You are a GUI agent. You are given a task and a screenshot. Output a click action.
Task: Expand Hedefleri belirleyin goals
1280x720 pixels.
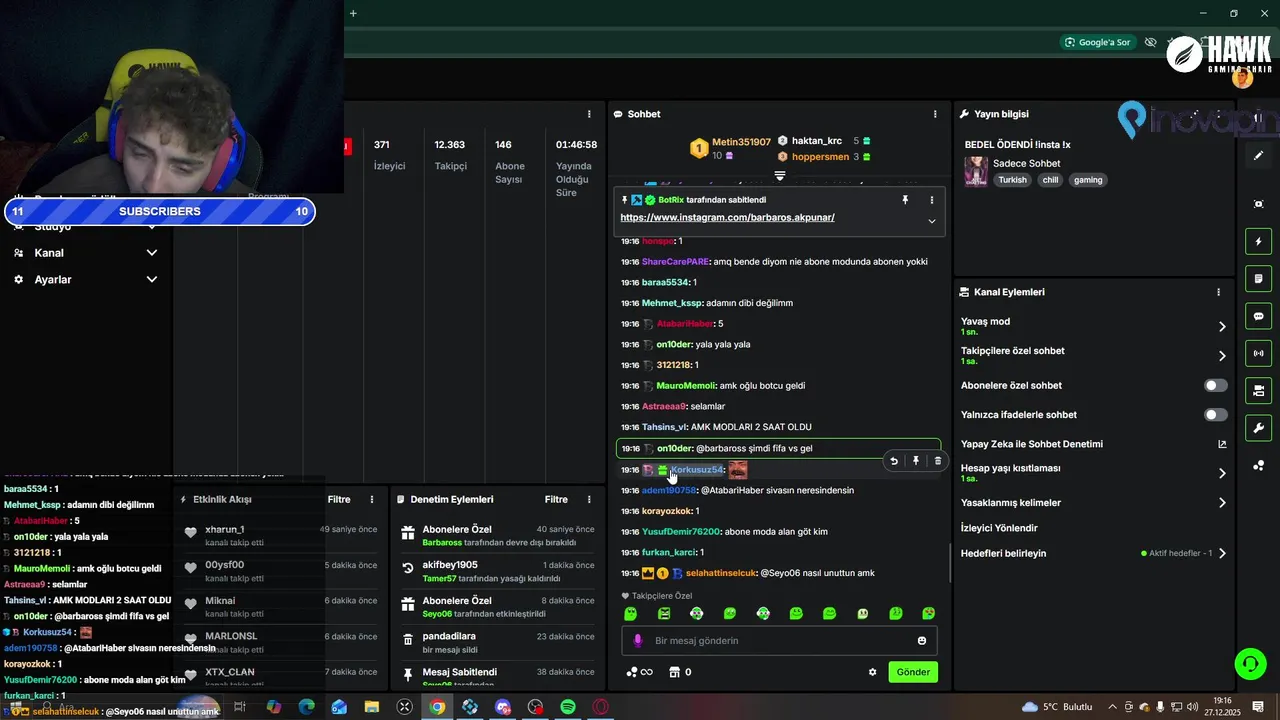1222,553
